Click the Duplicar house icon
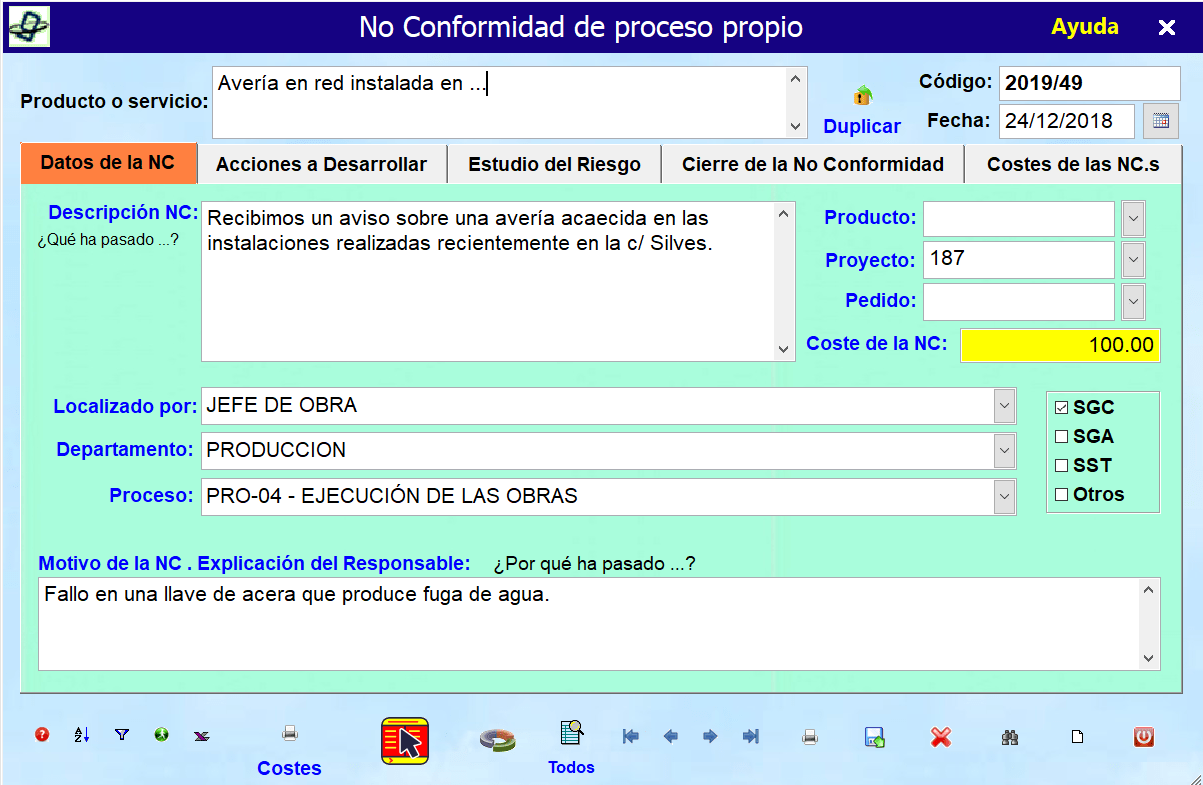 click(862, 96)
